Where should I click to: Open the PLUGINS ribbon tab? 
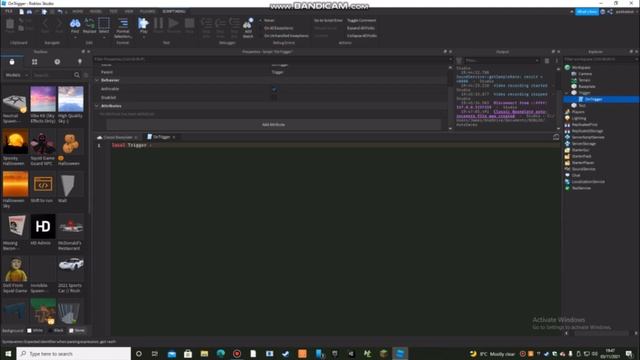point(147,11)
